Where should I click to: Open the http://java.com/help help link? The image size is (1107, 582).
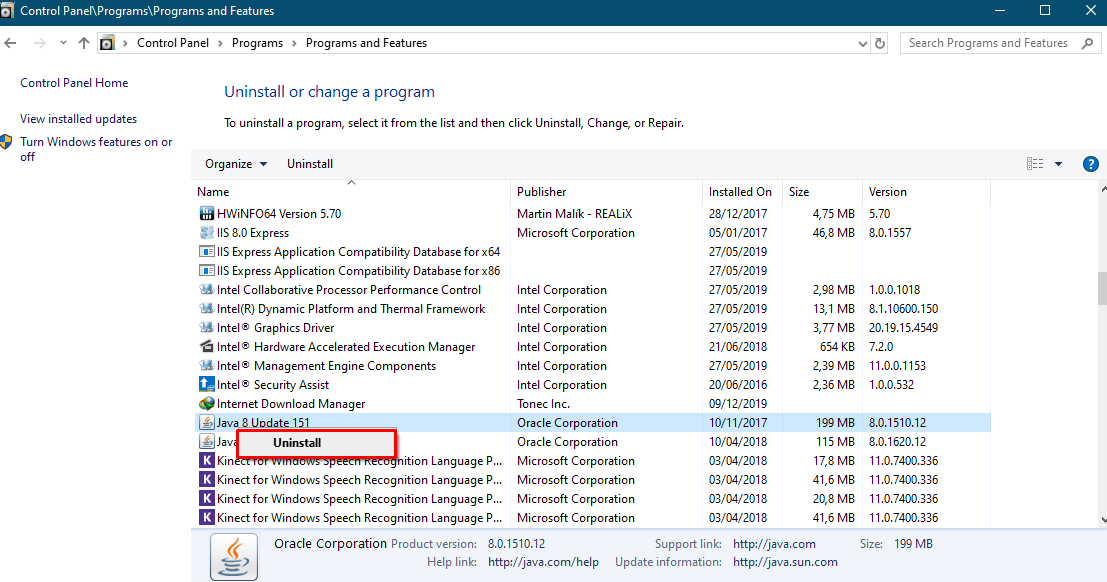pyautogui.click(x=543, y=562)
